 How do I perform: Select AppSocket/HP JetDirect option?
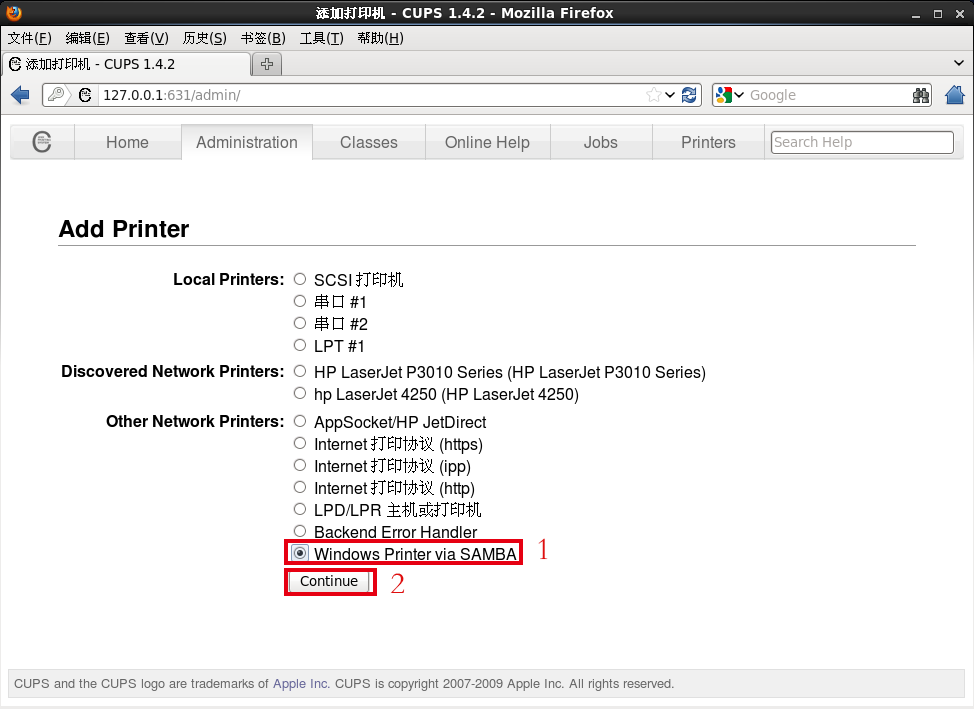click(x=300, y=421)
